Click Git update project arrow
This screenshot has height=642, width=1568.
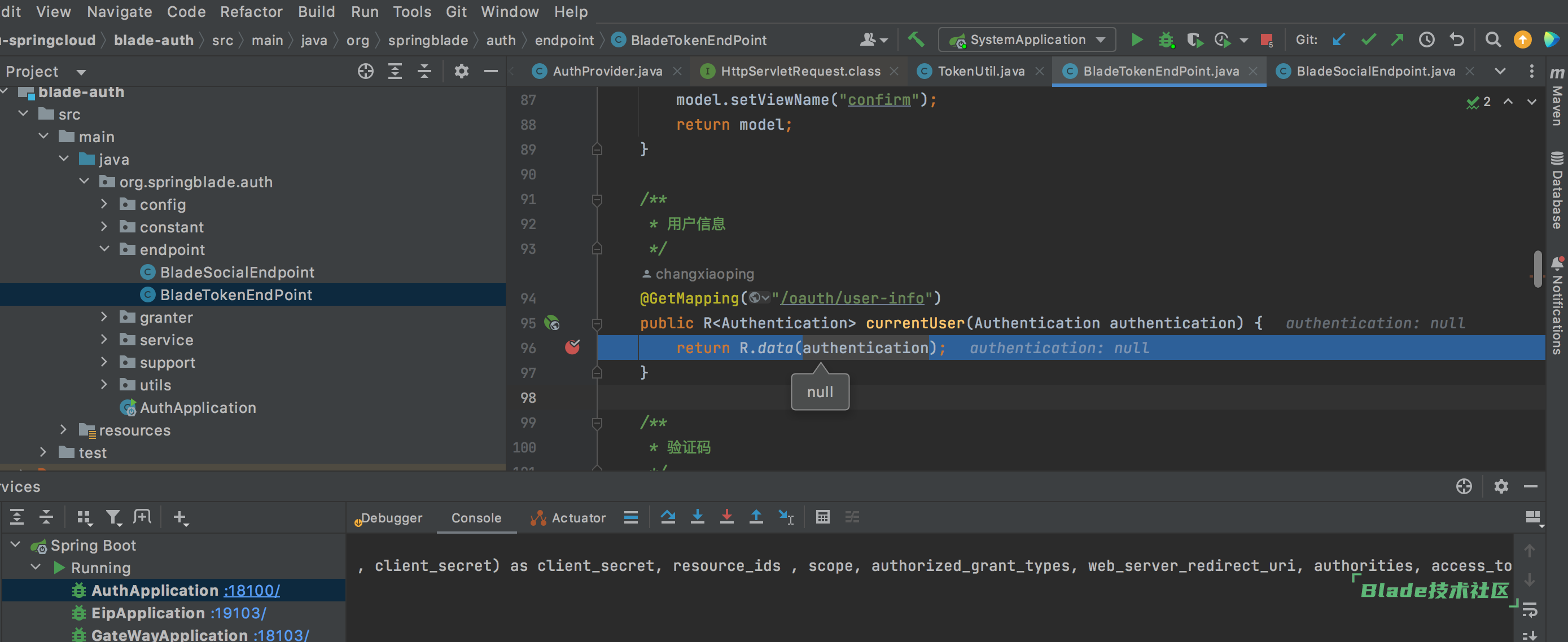[x=1338, y=40]
